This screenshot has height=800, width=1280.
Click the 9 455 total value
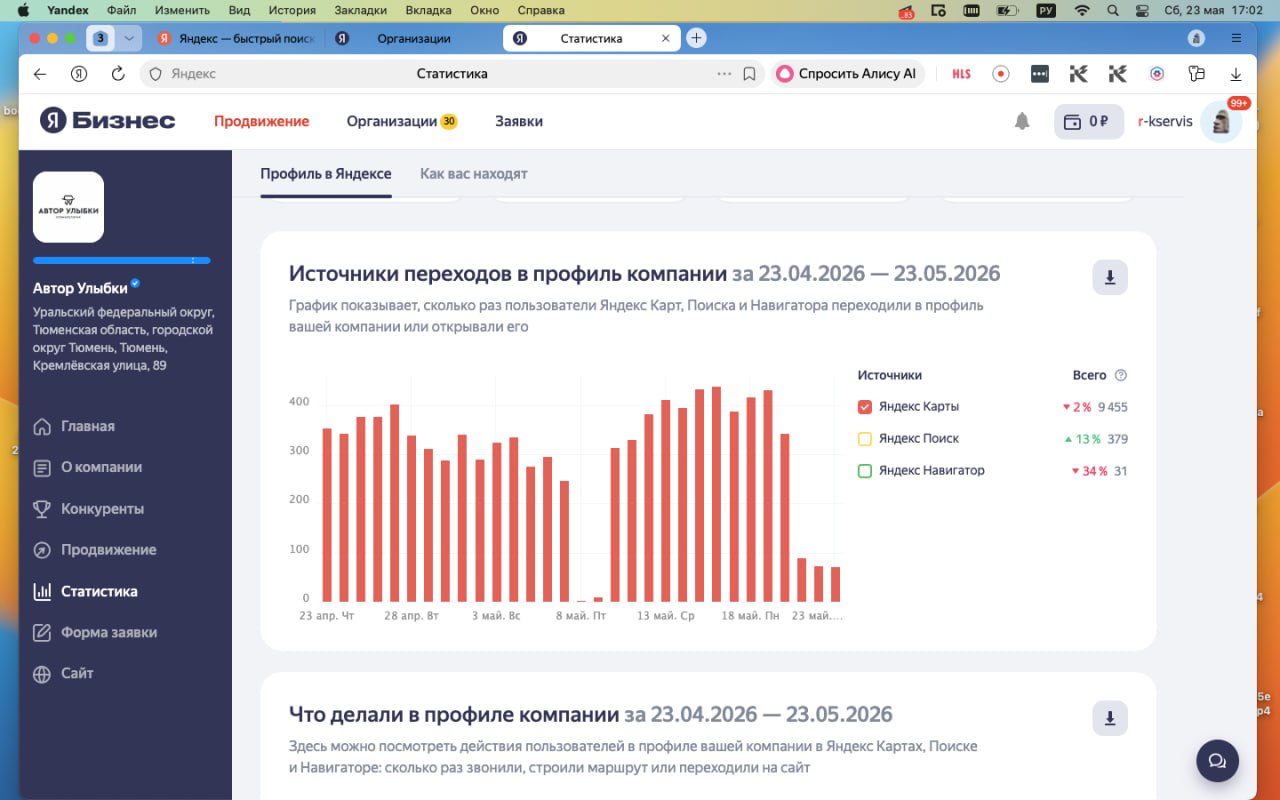[x=1112, y=407]
